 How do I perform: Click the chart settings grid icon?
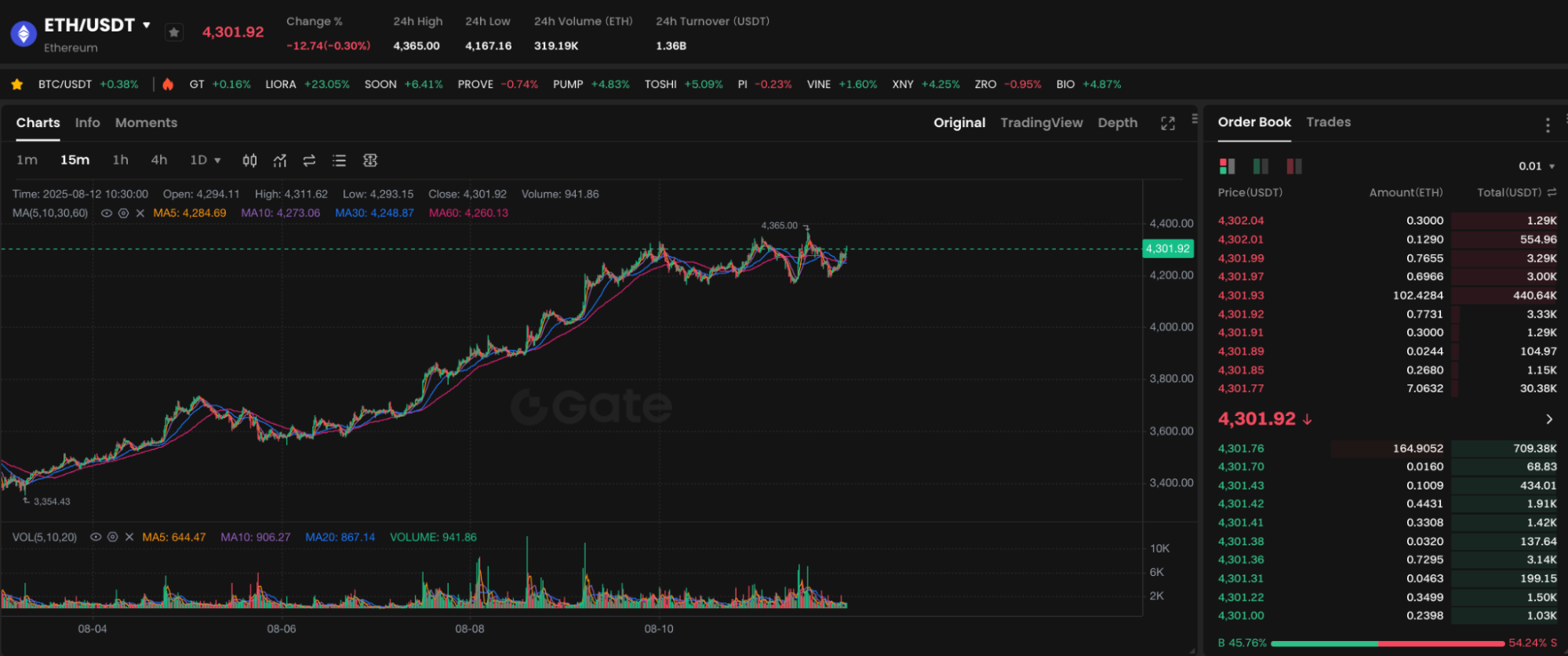370,160
